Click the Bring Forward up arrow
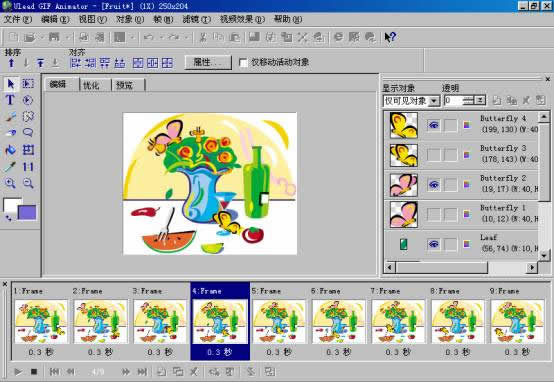The height and width of the screenshot is (382, 554). (x=11, y=63)
